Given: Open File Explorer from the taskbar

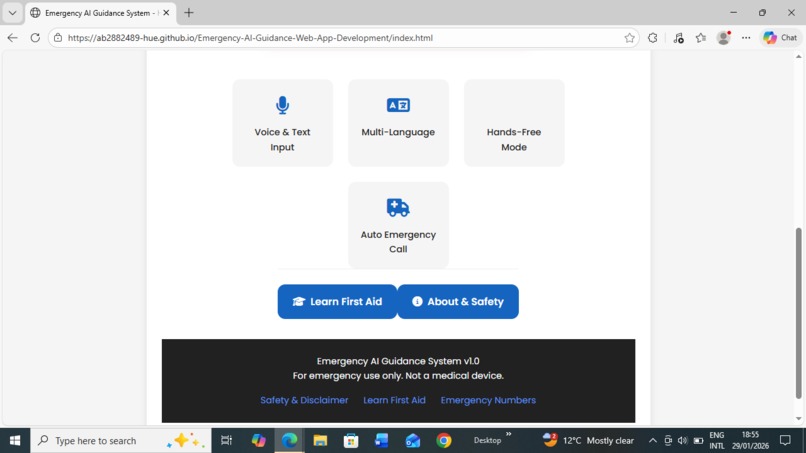Looking at the screenshot, I should [x=320, y=441].
